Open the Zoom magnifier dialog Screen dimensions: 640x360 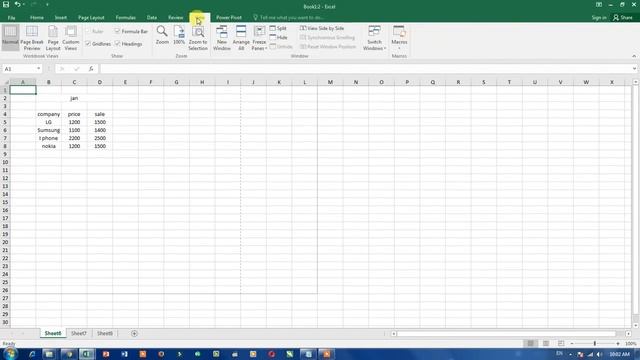pos(162,35)
